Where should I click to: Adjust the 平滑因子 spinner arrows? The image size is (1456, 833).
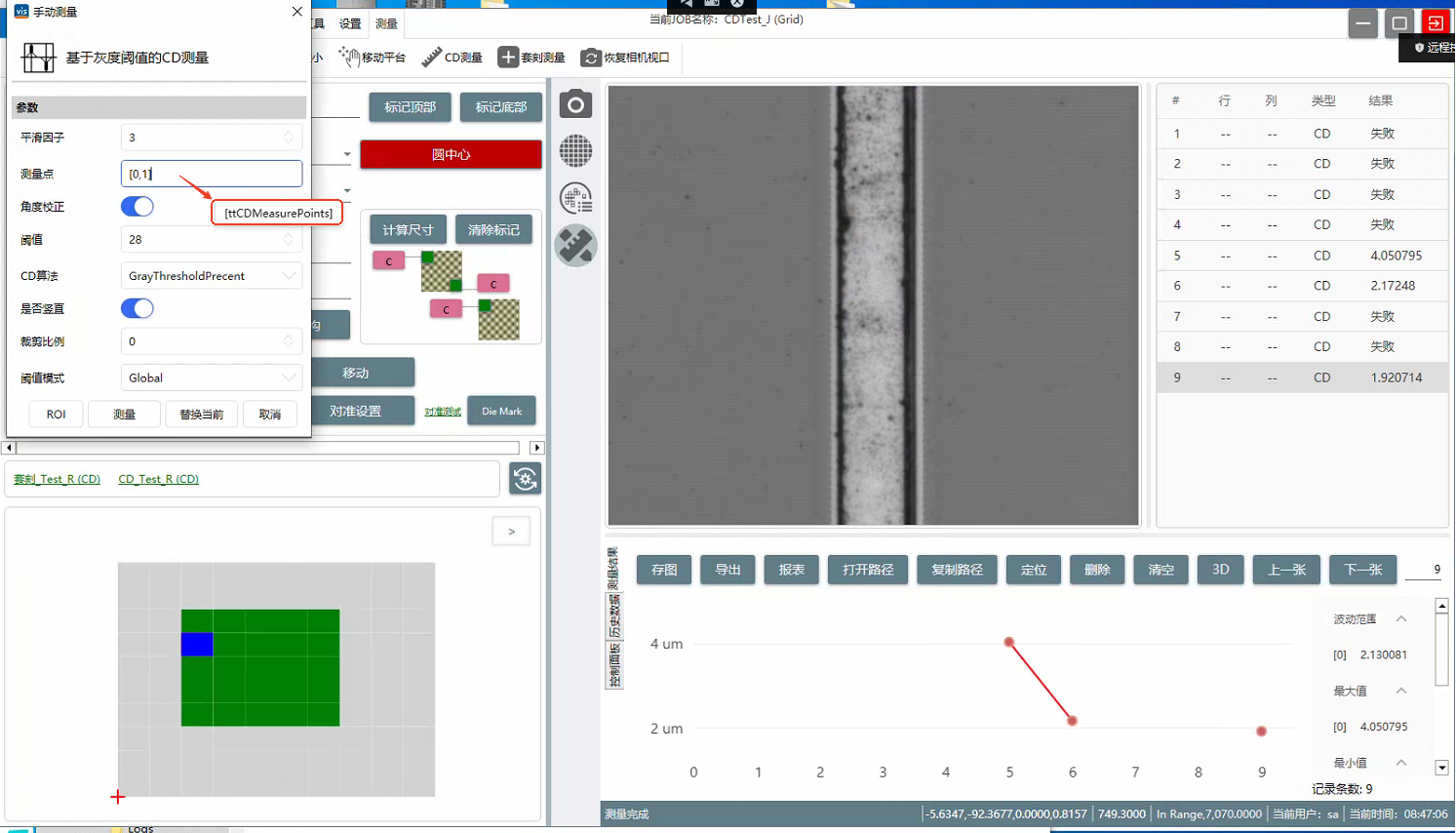[x=288, y=138]
